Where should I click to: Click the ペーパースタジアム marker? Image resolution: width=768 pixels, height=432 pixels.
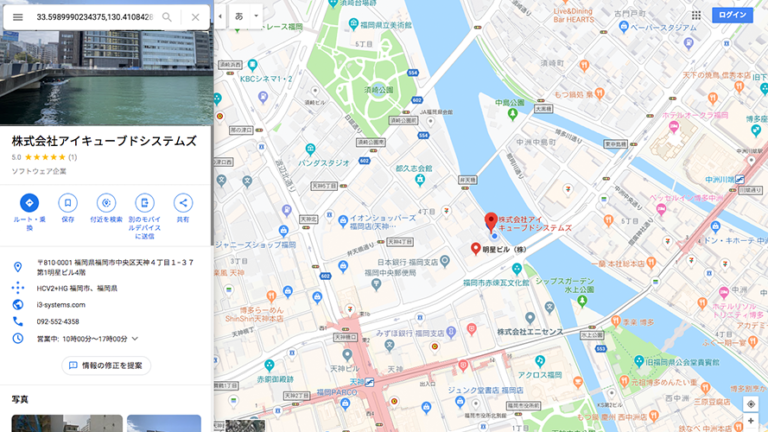coord(624,26)
